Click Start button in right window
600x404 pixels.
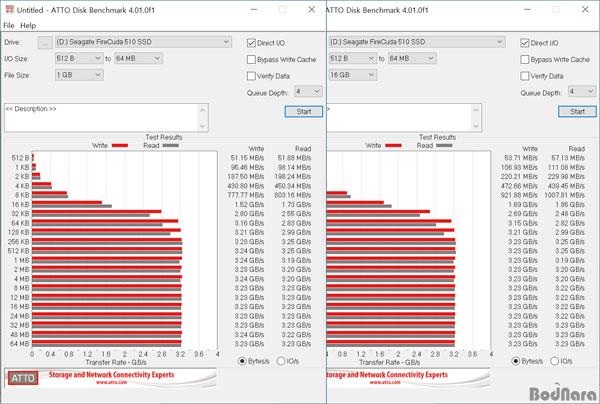(577, 111)
